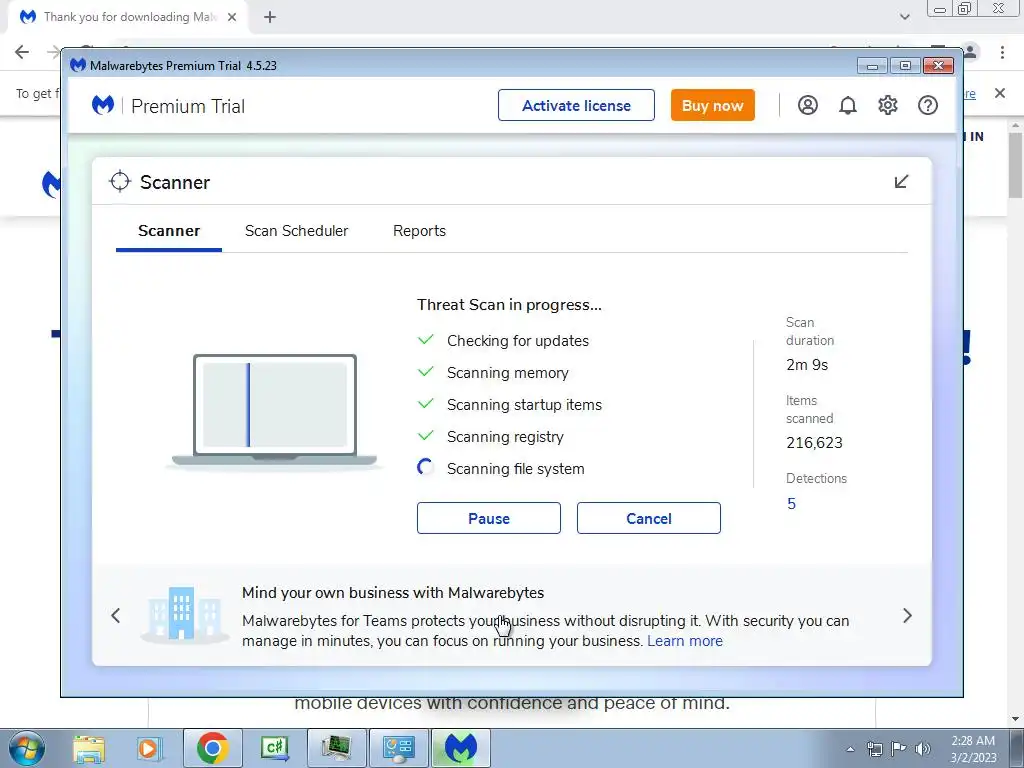Open the Malwarebytes account icon

tap(807, 105)
